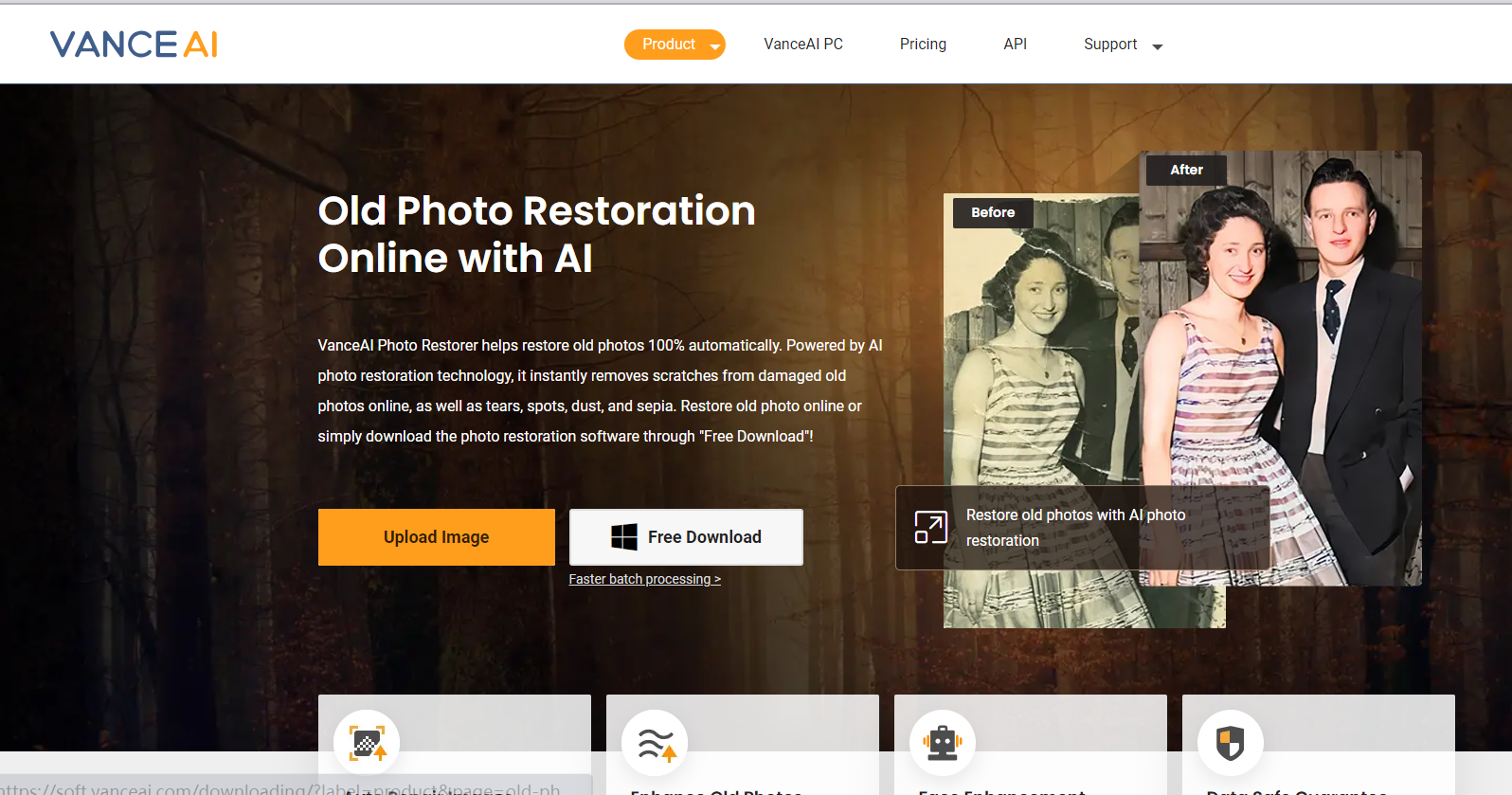Screen dimensions: 1512x795
Task: Follow the Faster batch processing link
Action: point(645,579)
